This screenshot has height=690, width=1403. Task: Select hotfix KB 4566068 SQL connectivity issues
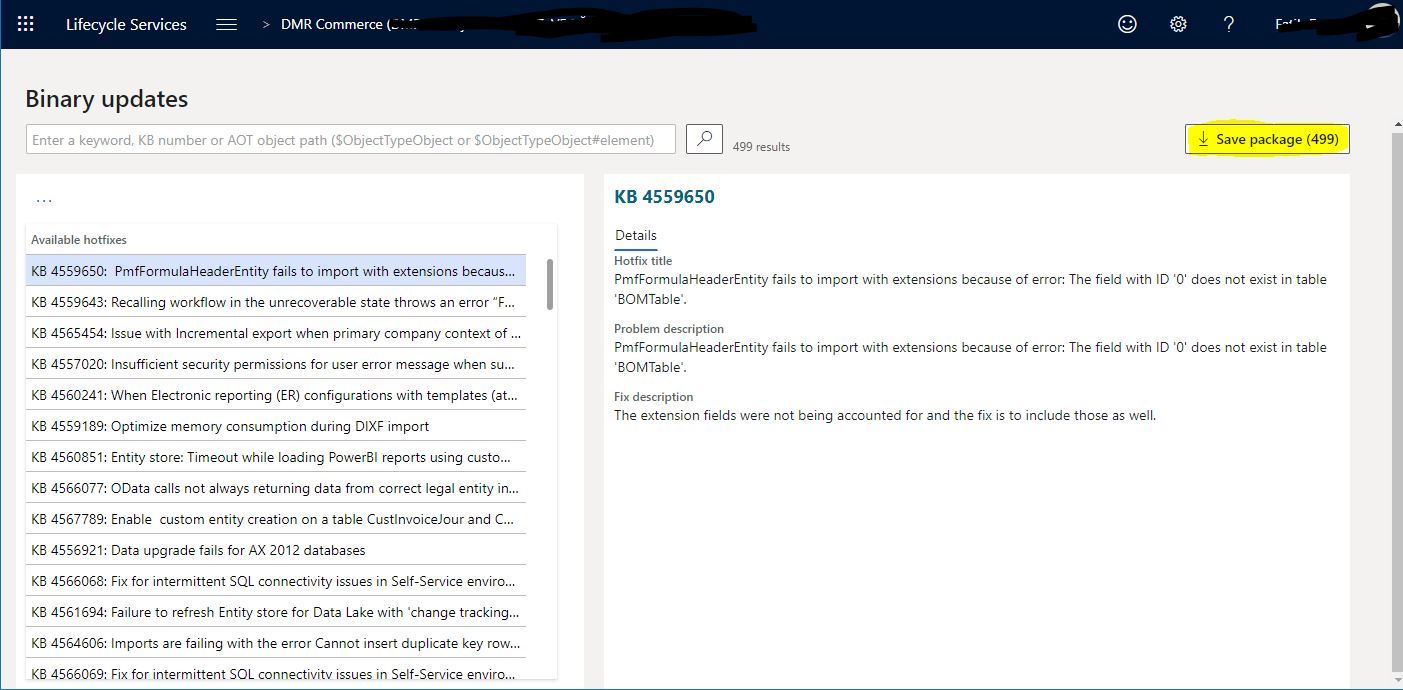[276, 581]
